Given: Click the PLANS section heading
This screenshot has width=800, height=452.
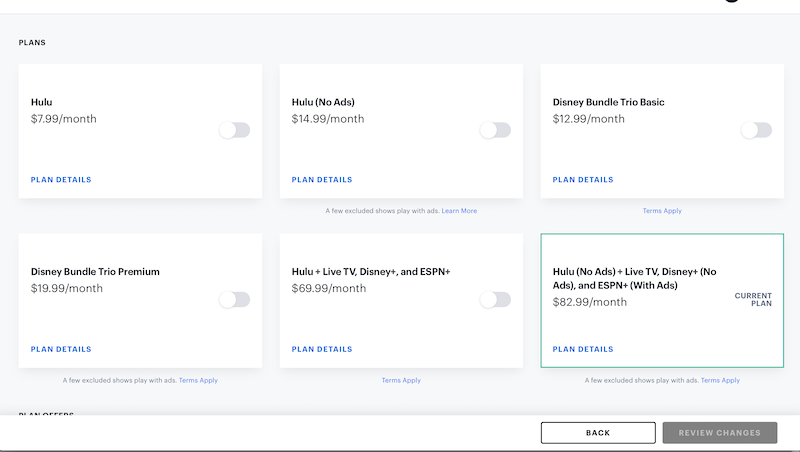Looking at the screenshot, I should [32, 42].
